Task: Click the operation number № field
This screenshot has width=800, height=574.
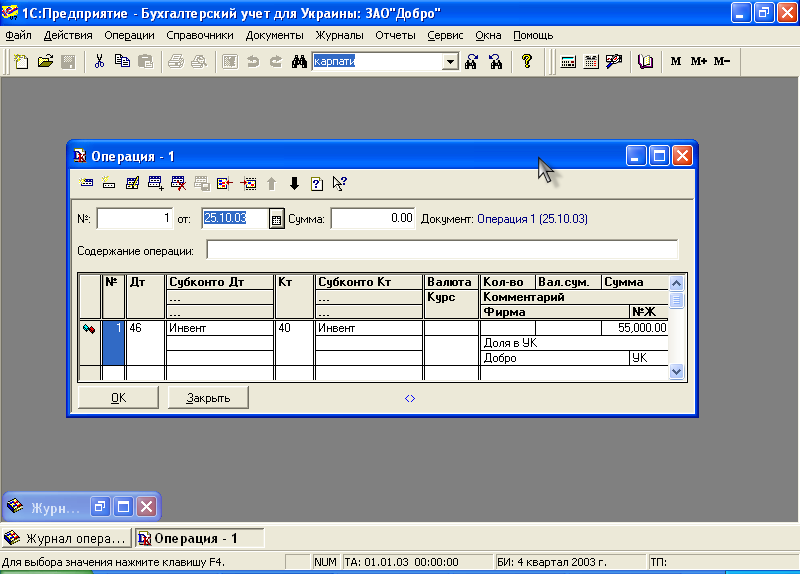Action: click(x=135, y=219)
